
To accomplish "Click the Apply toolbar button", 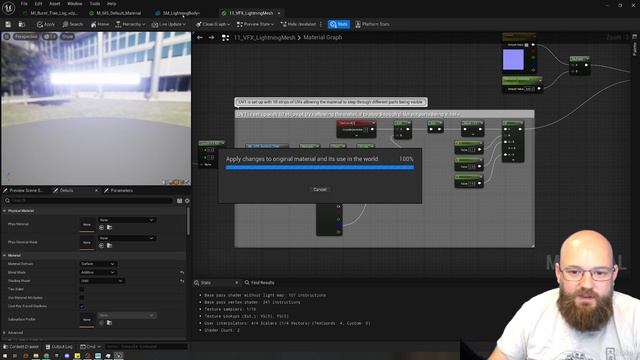I will [x=46, y=24].
